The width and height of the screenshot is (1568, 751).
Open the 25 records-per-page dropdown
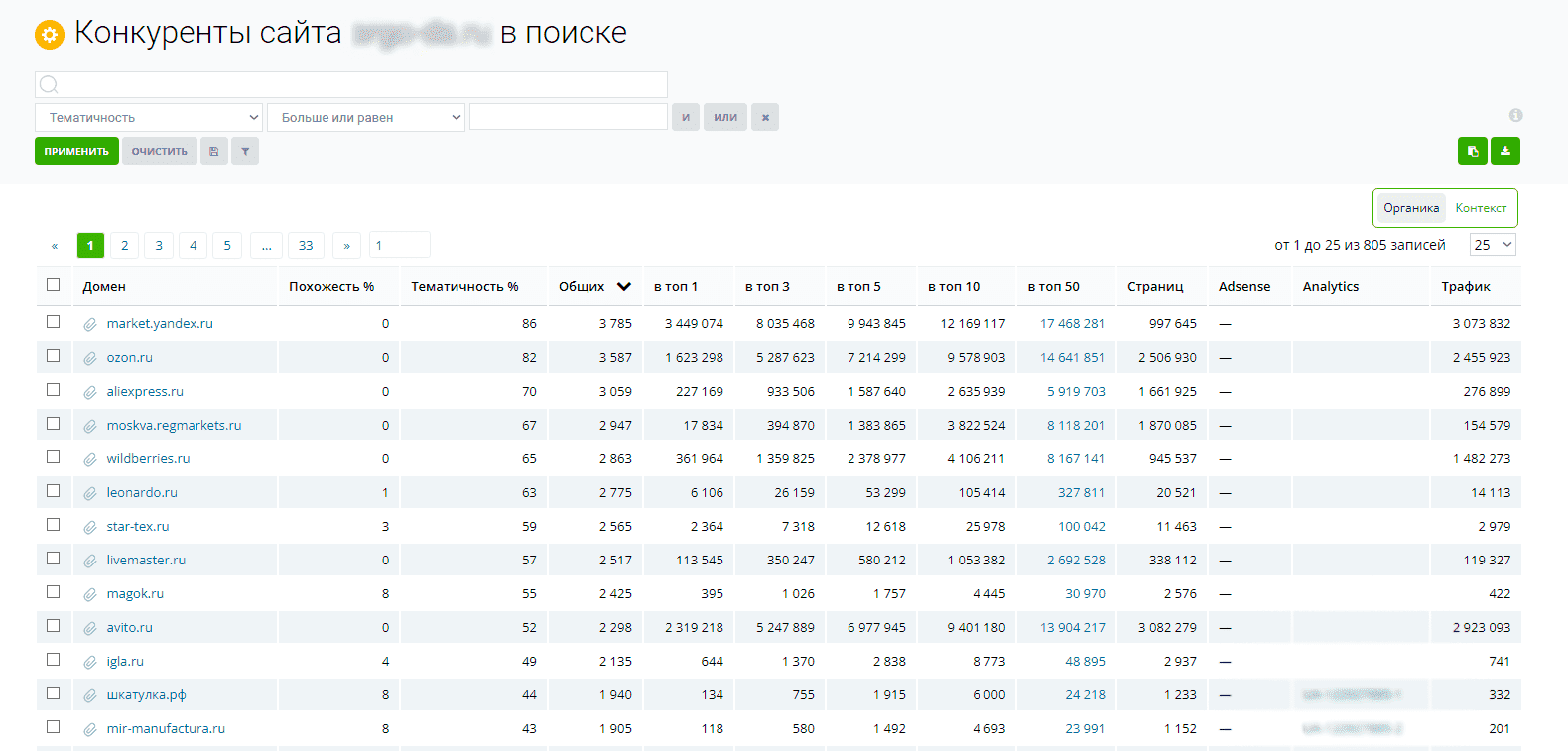pos(1493,245)
